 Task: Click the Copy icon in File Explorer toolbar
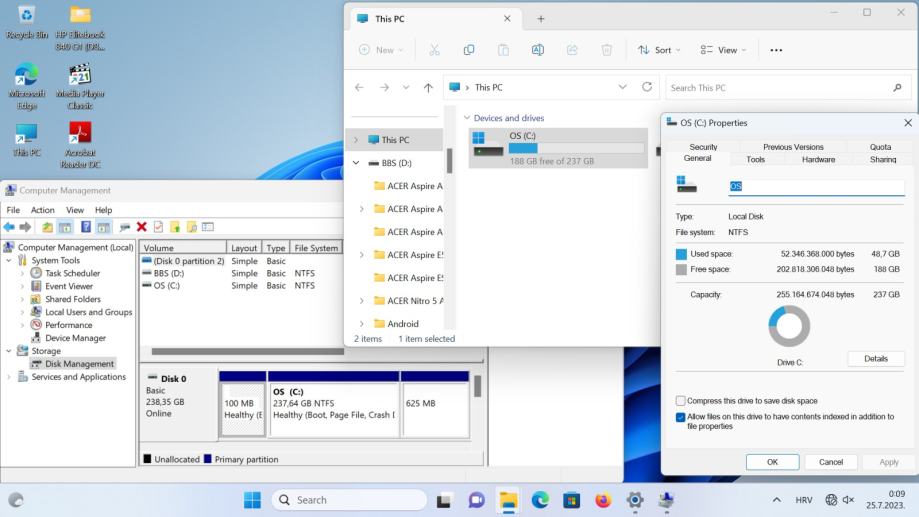click(x=469, y=50)
